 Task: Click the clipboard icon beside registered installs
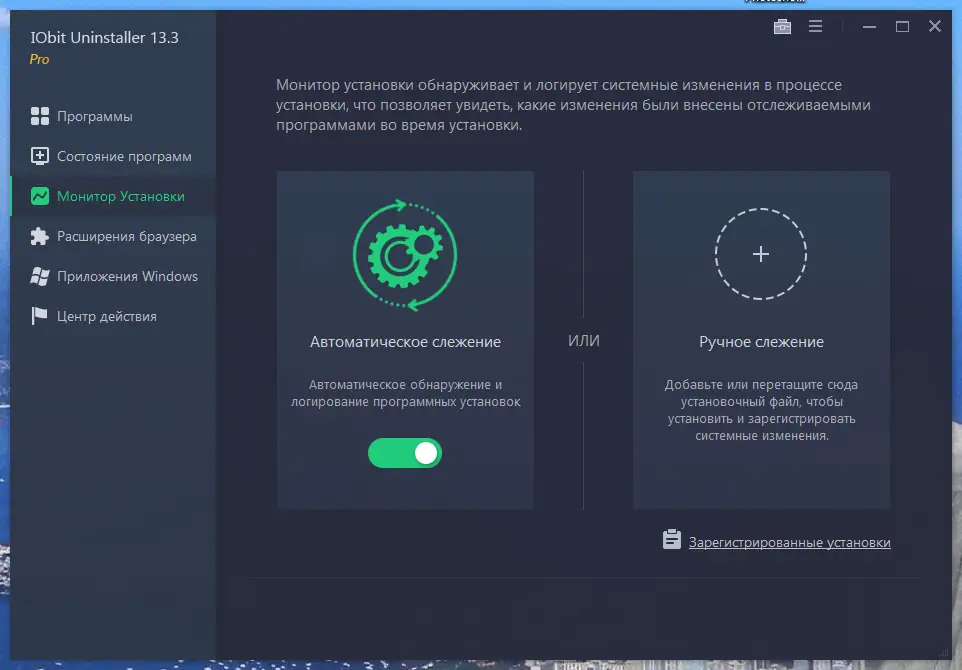672,539
